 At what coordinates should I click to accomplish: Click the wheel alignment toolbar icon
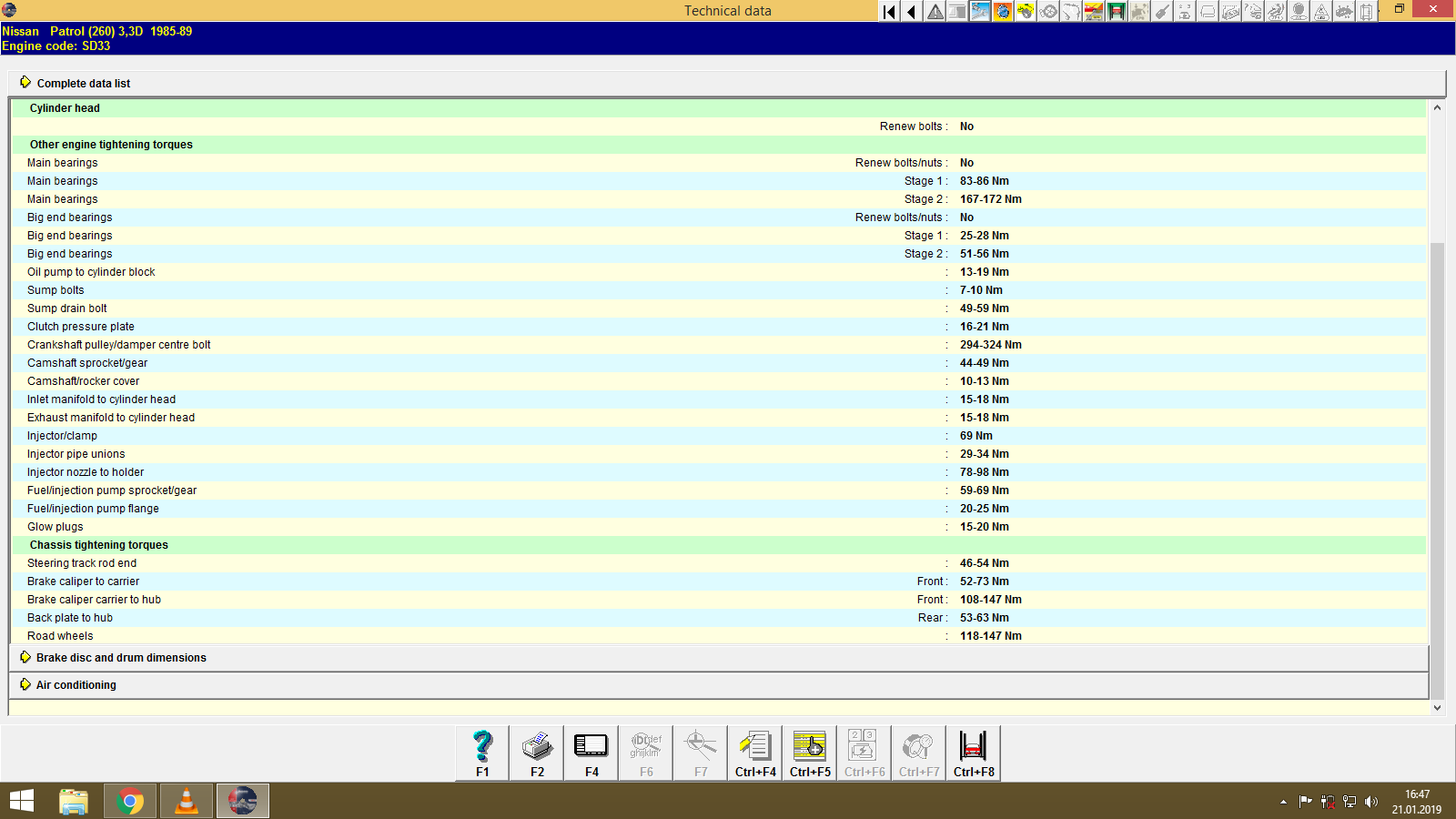(x=1048, y=12)
